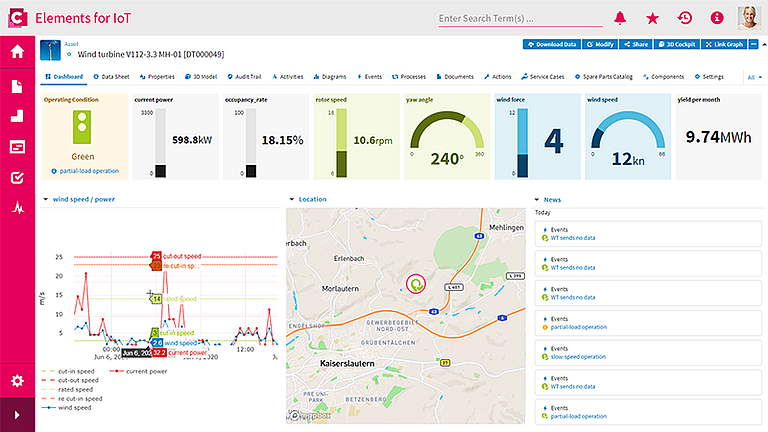
Task: Click the yaw angle gauge showing 240°
Action: [x=447, y=138]
